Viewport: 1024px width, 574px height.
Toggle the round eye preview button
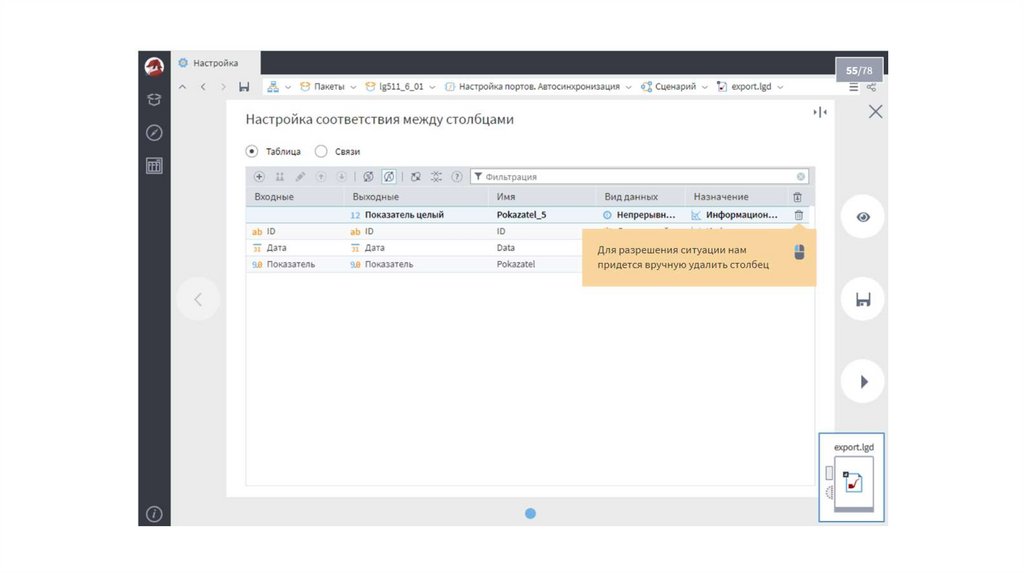coord(862,217)
